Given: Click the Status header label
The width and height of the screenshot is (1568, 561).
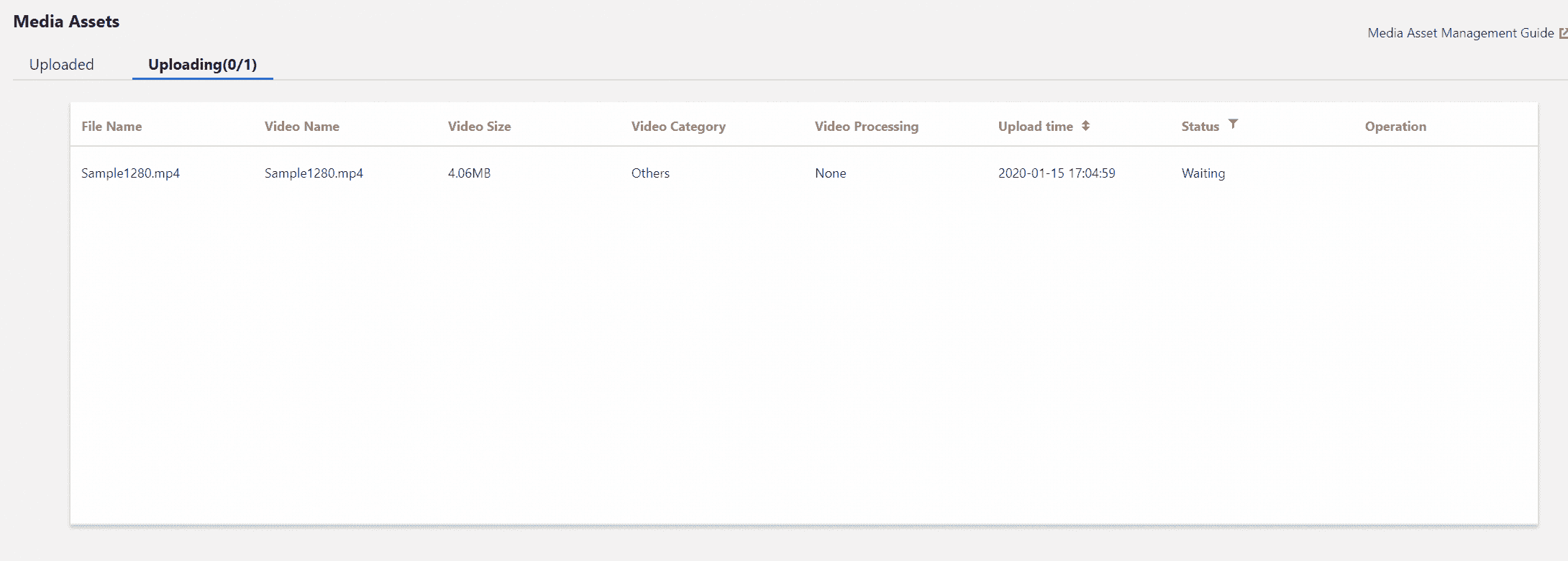Looking at the screenshot, I should point(1200,127).
